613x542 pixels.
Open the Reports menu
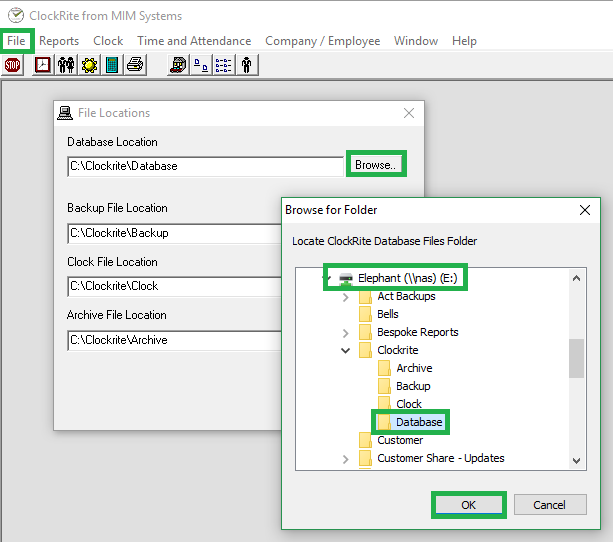tap(59, 41)
